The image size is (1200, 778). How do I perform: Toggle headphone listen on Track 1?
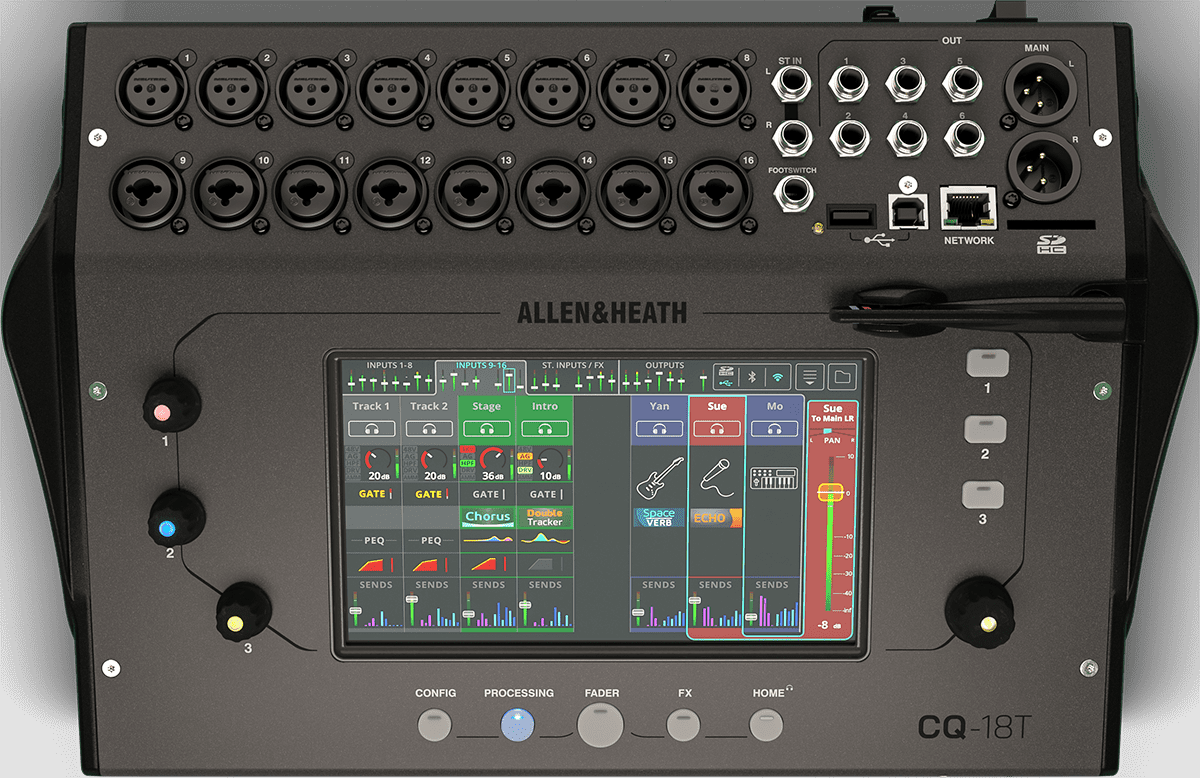(x=371, y=428)
